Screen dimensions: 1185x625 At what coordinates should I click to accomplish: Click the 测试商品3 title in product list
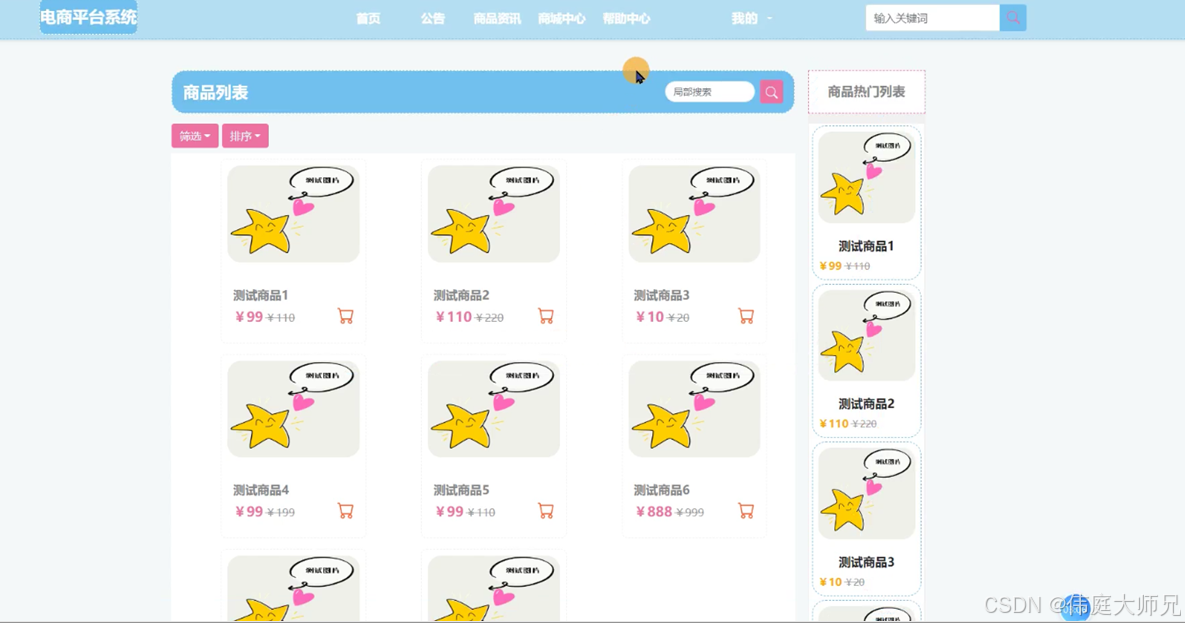(661, 295)
